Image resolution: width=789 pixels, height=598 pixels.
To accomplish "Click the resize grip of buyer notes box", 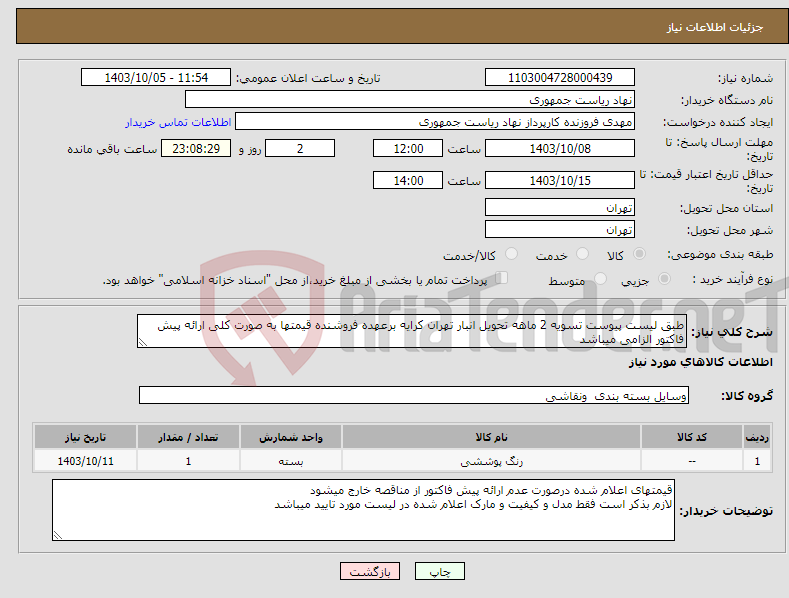I will tap(58, 535).
